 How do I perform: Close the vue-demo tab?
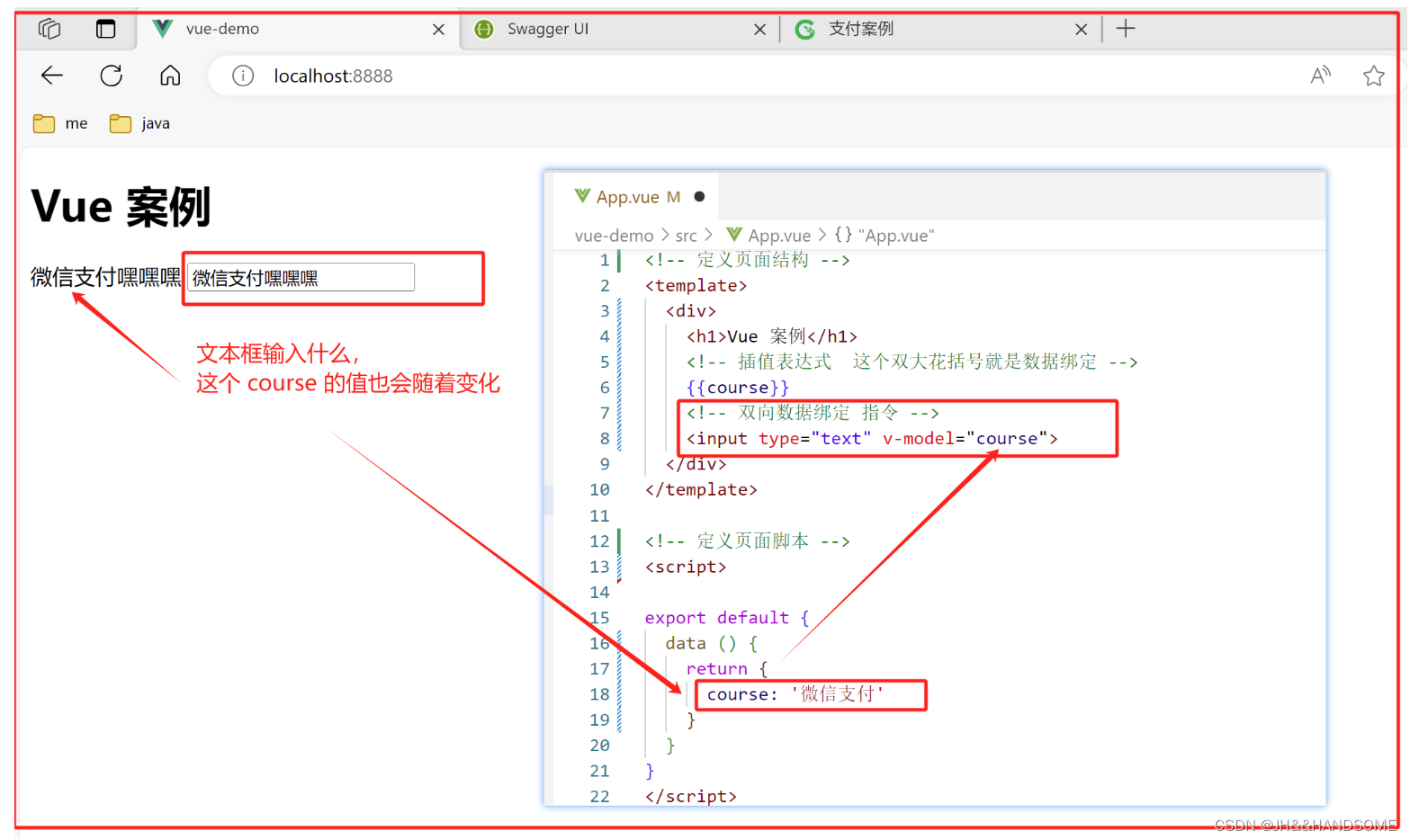[x=438, y=30]
